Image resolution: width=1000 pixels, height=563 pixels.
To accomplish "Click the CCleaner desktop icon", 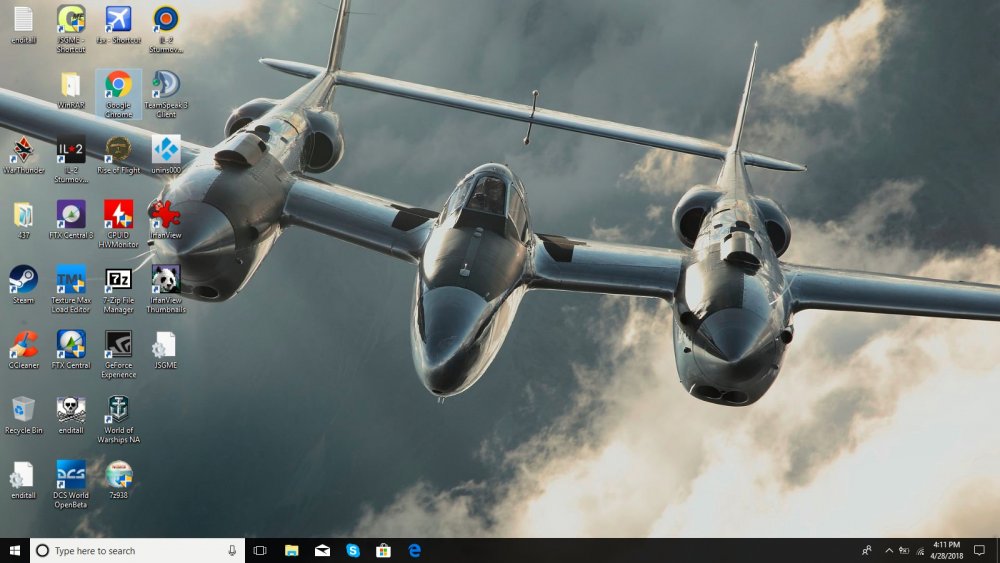I will click(22, 345).
